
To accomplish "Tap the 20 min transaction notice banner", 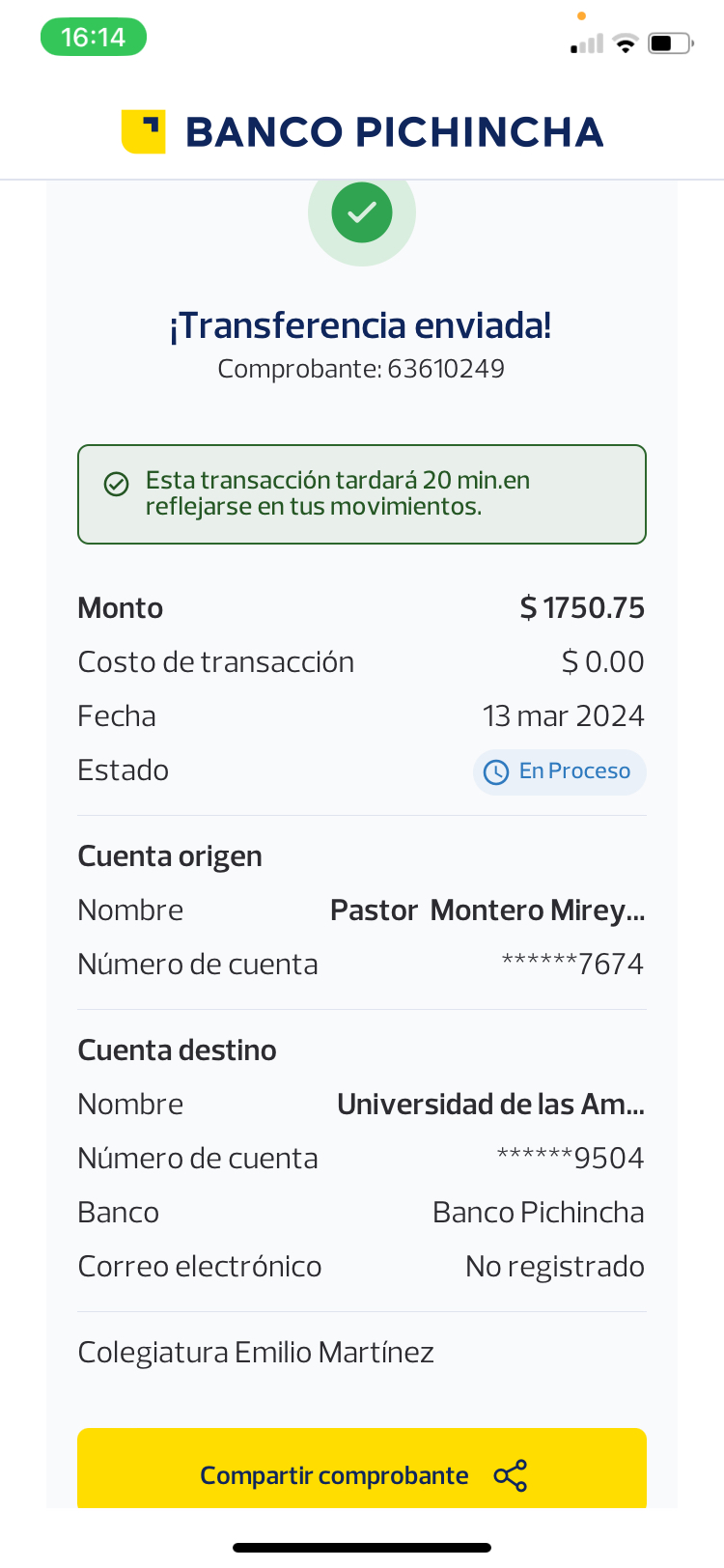I will click(362, 494).
